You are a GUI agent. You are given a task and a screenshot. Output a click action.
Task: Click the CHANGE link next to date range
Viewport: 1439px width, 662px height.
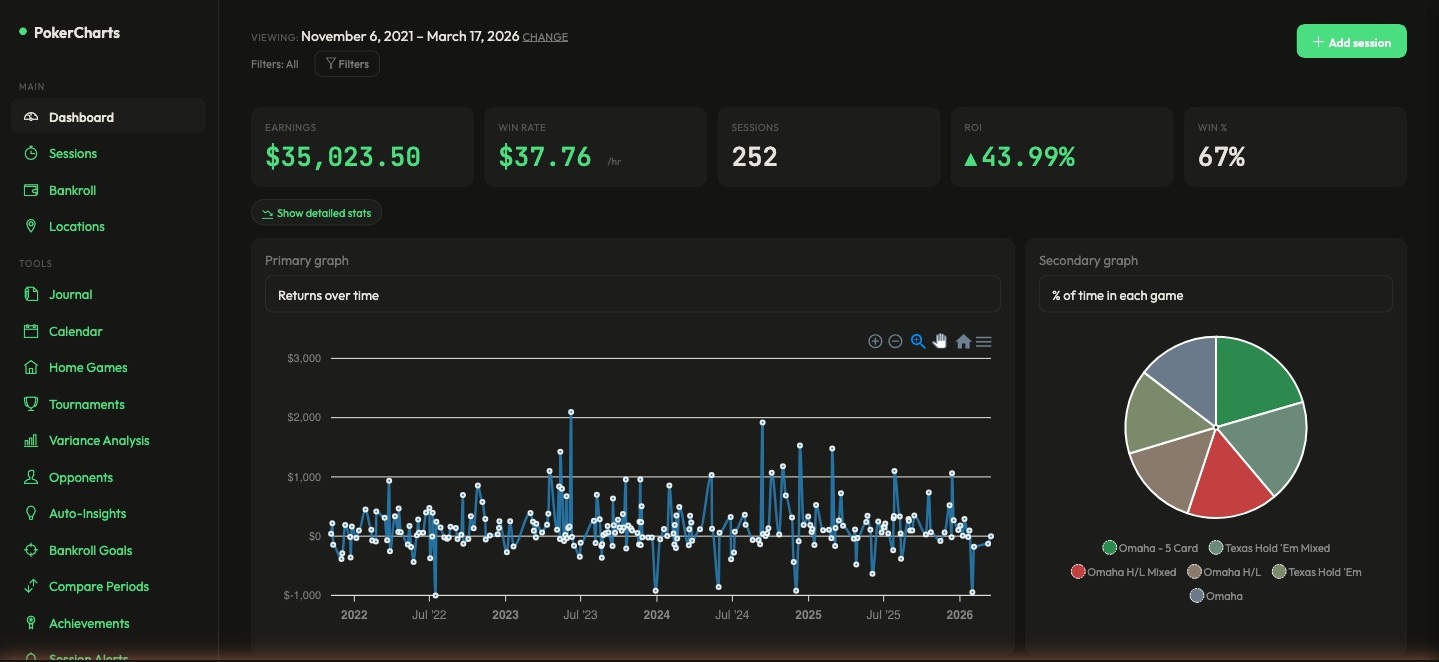pyautogui.click(x=545, y=36)
